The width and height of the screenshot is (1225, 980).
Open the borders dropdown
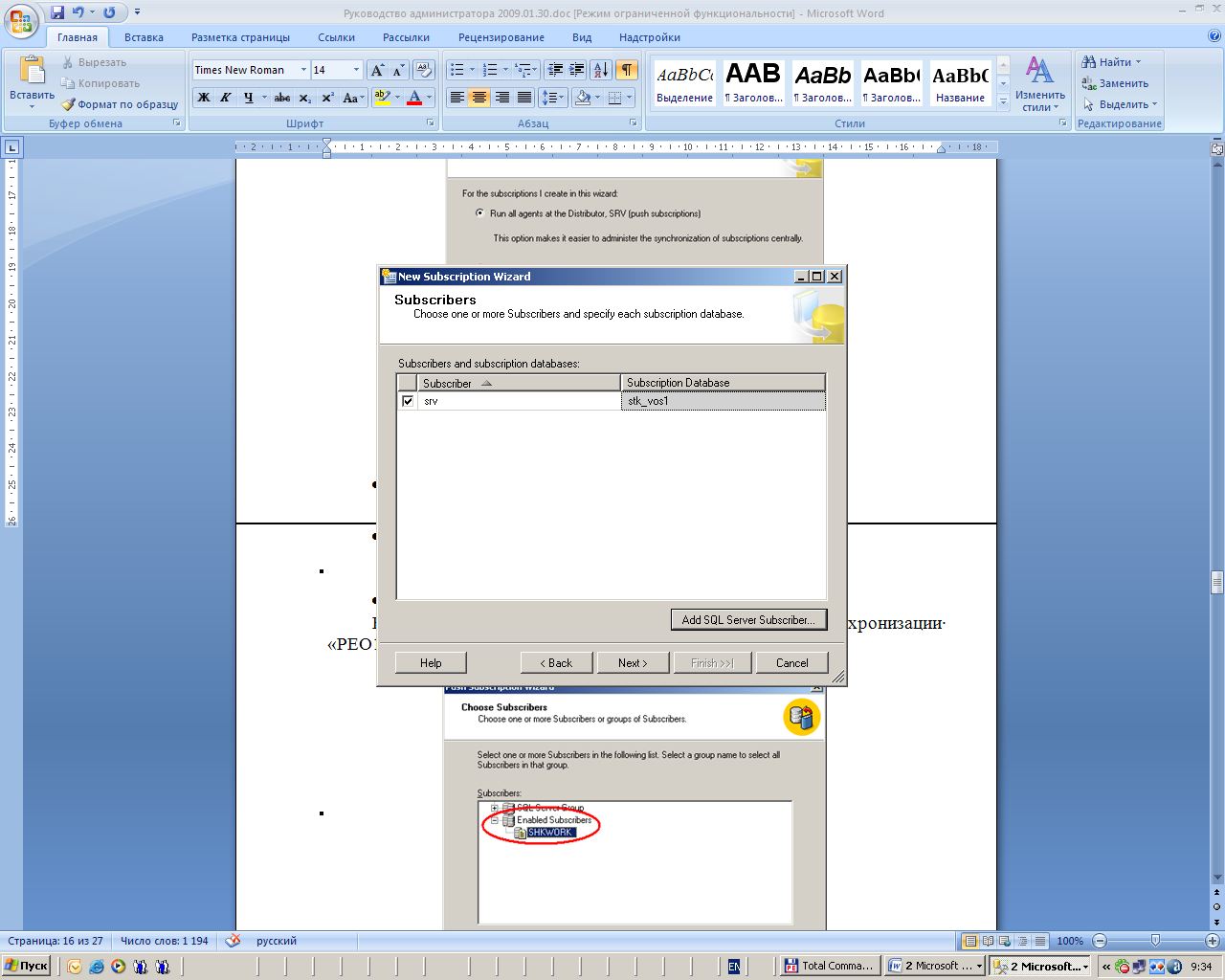629,98
